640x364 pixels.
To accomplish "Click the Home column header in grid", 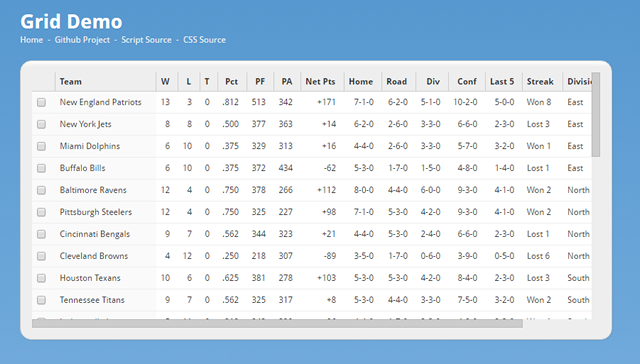I will (362, 82).
